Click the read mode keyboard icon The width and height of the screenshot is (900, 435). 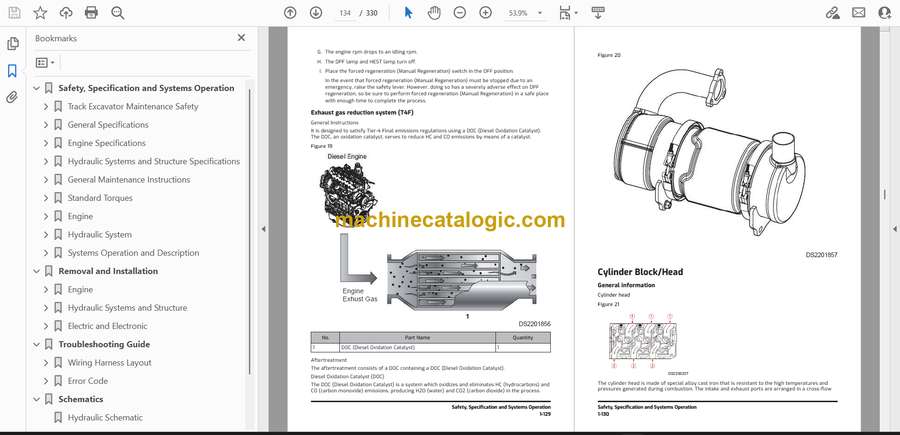point(598,13)
